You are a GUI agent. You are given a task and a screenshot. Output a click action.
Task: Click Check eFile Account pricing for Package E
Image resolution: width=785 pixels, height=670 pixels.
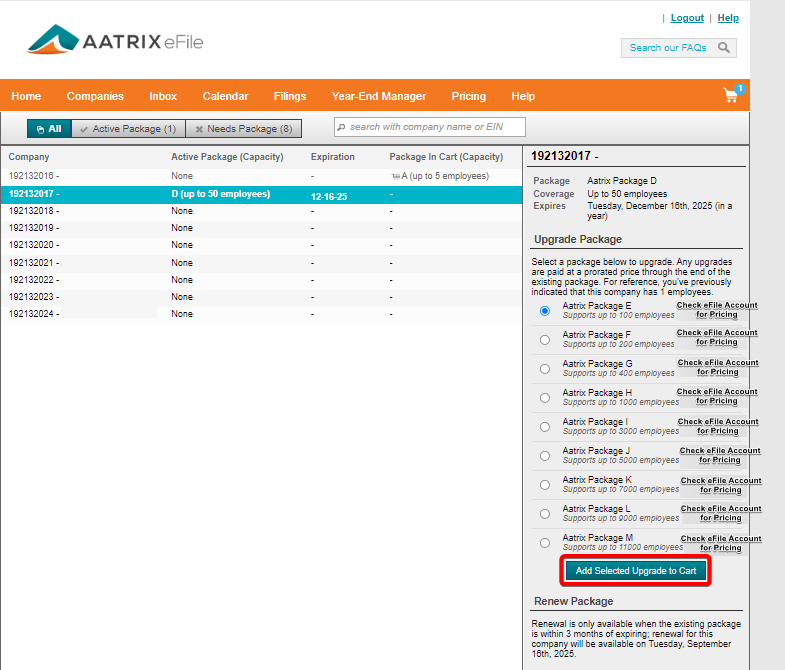coord(717,310)
